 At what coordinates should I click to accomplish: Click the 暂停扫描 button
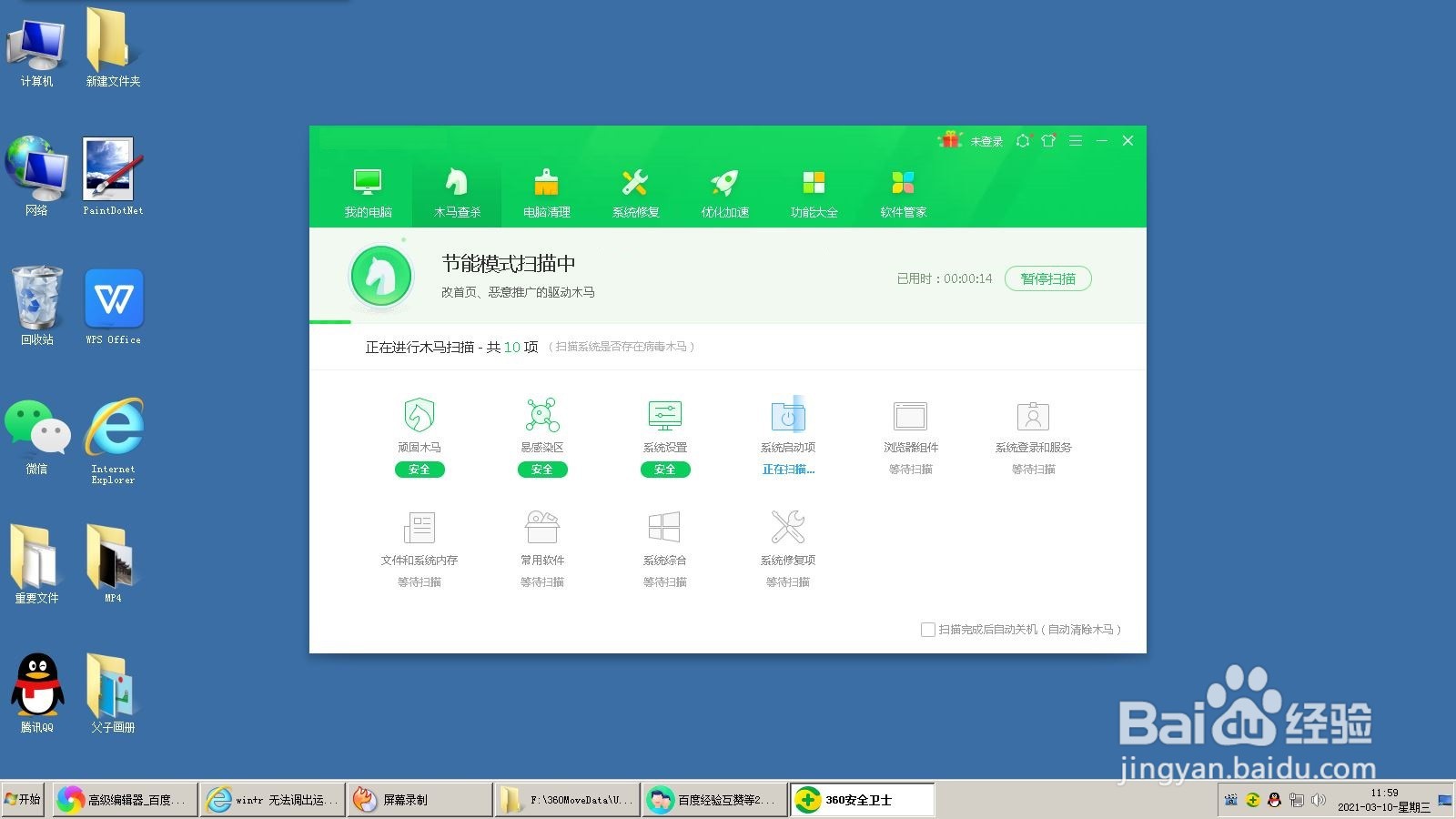pos(1047,278)
